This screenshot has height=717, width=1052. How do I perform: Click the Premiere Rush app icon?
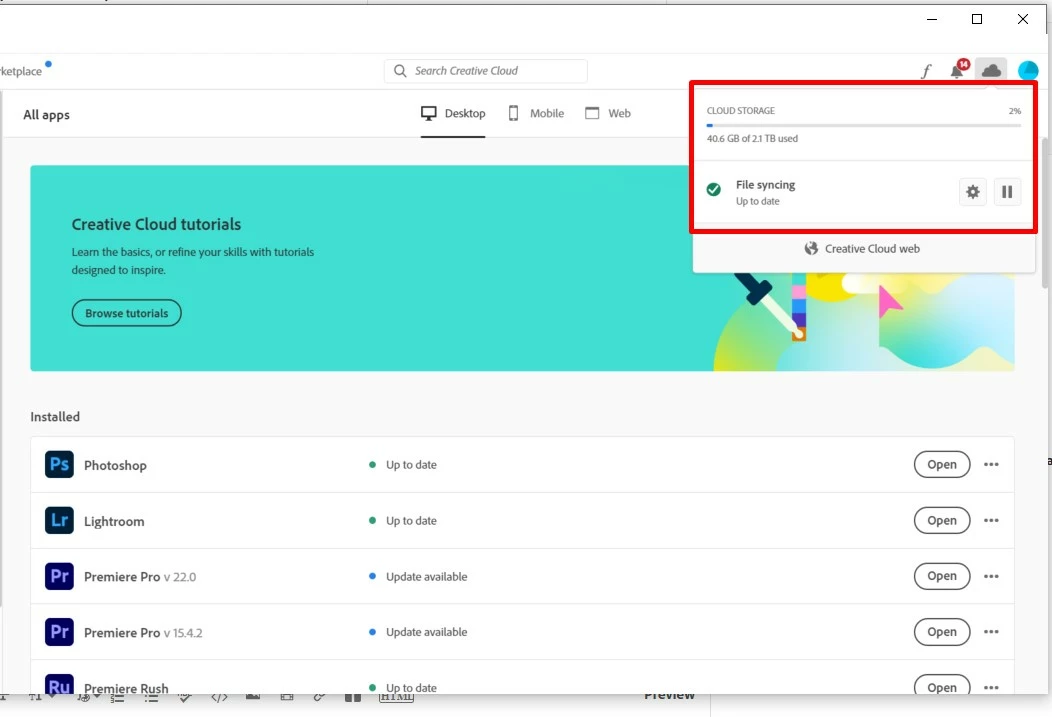tap(59, 684)
